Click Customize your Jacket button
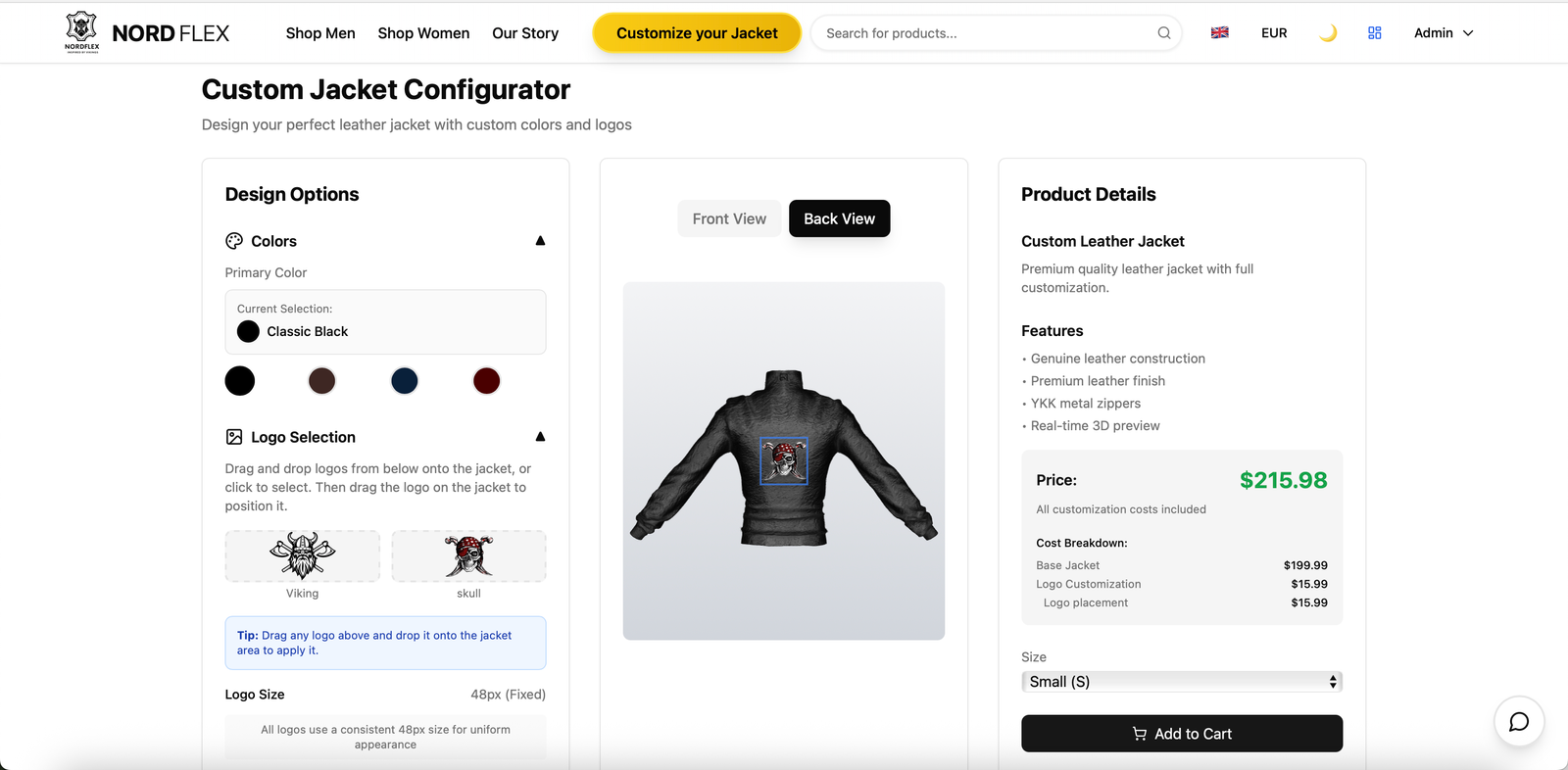This screenshot has width=1568, height=770. coord(697,33)
